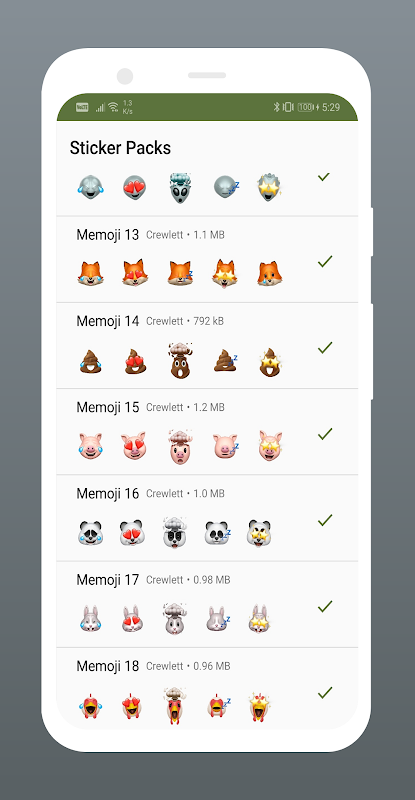Tap the heart-eyes panda sticker in Memoji 16

(x=132, y=533)
